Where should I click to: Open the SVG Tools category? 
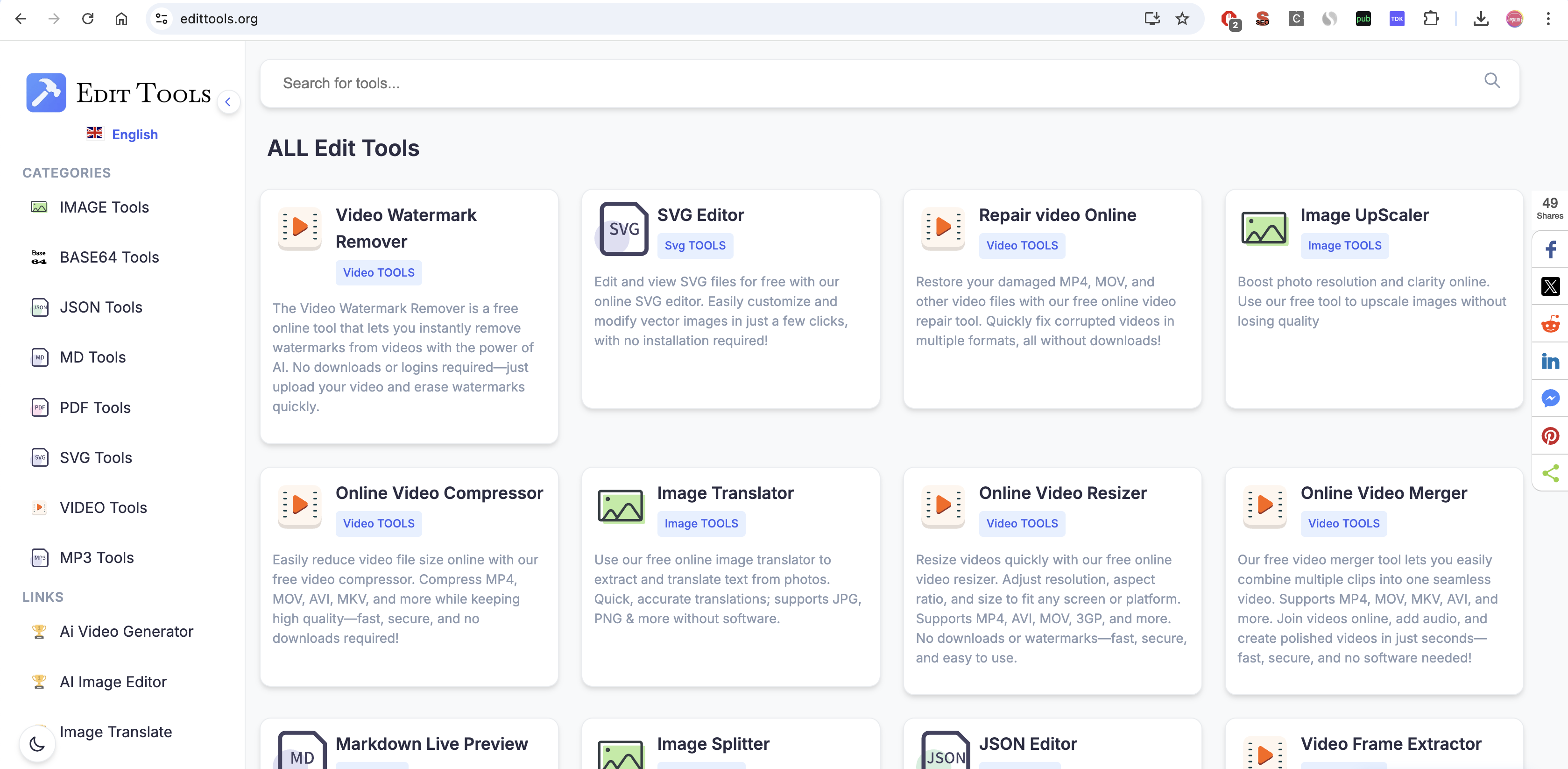(96, 457)
